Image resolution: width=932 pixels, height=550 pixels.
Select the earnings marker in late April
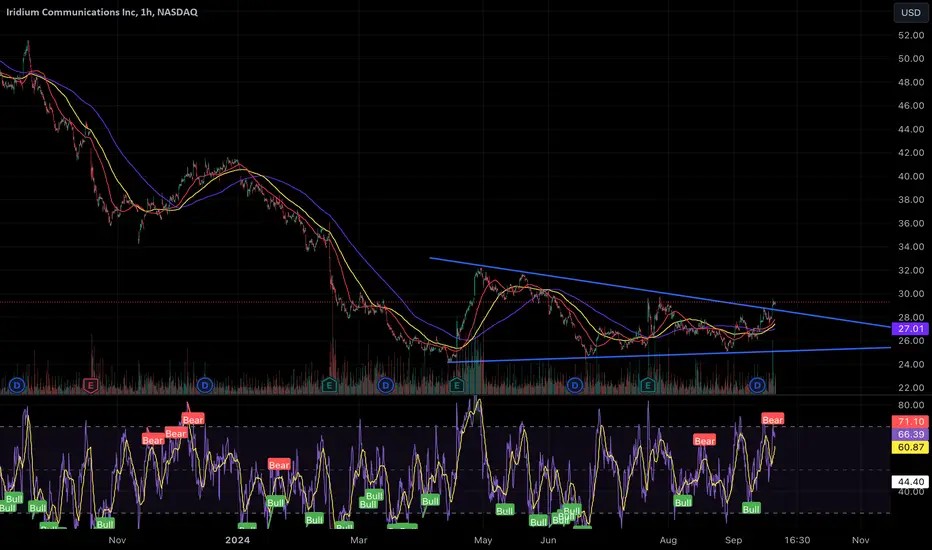(x=456, y=385)
